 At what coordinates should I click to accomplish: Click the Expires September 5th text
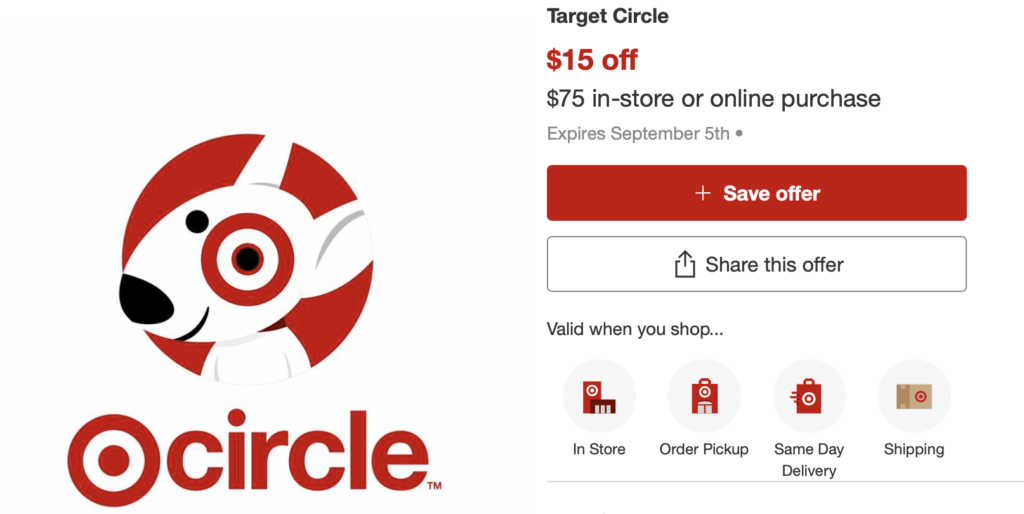click(638, 134)
